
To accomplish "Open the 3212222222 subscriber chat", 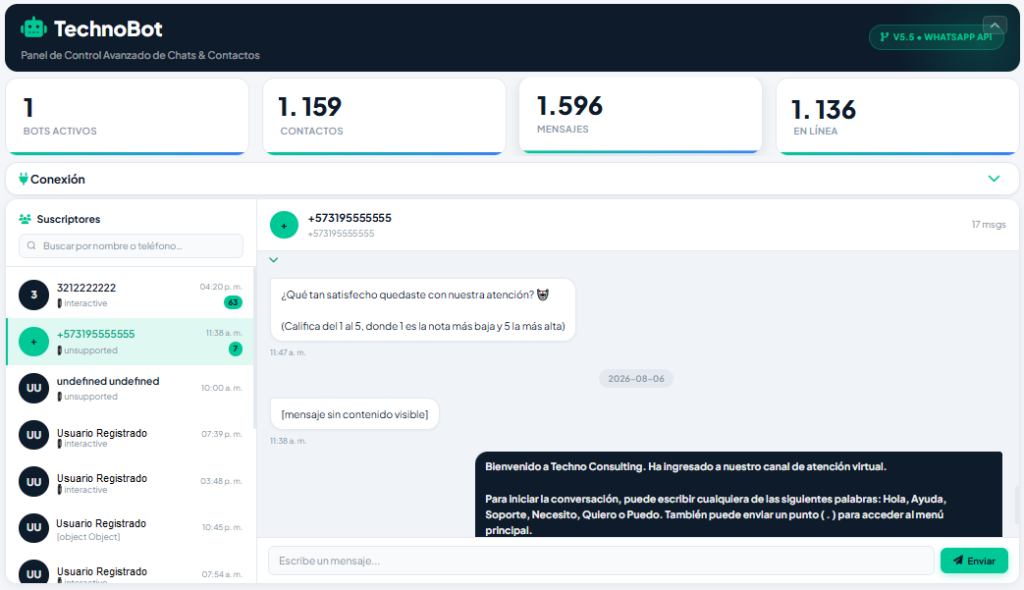I will click(x=129, y=295).
